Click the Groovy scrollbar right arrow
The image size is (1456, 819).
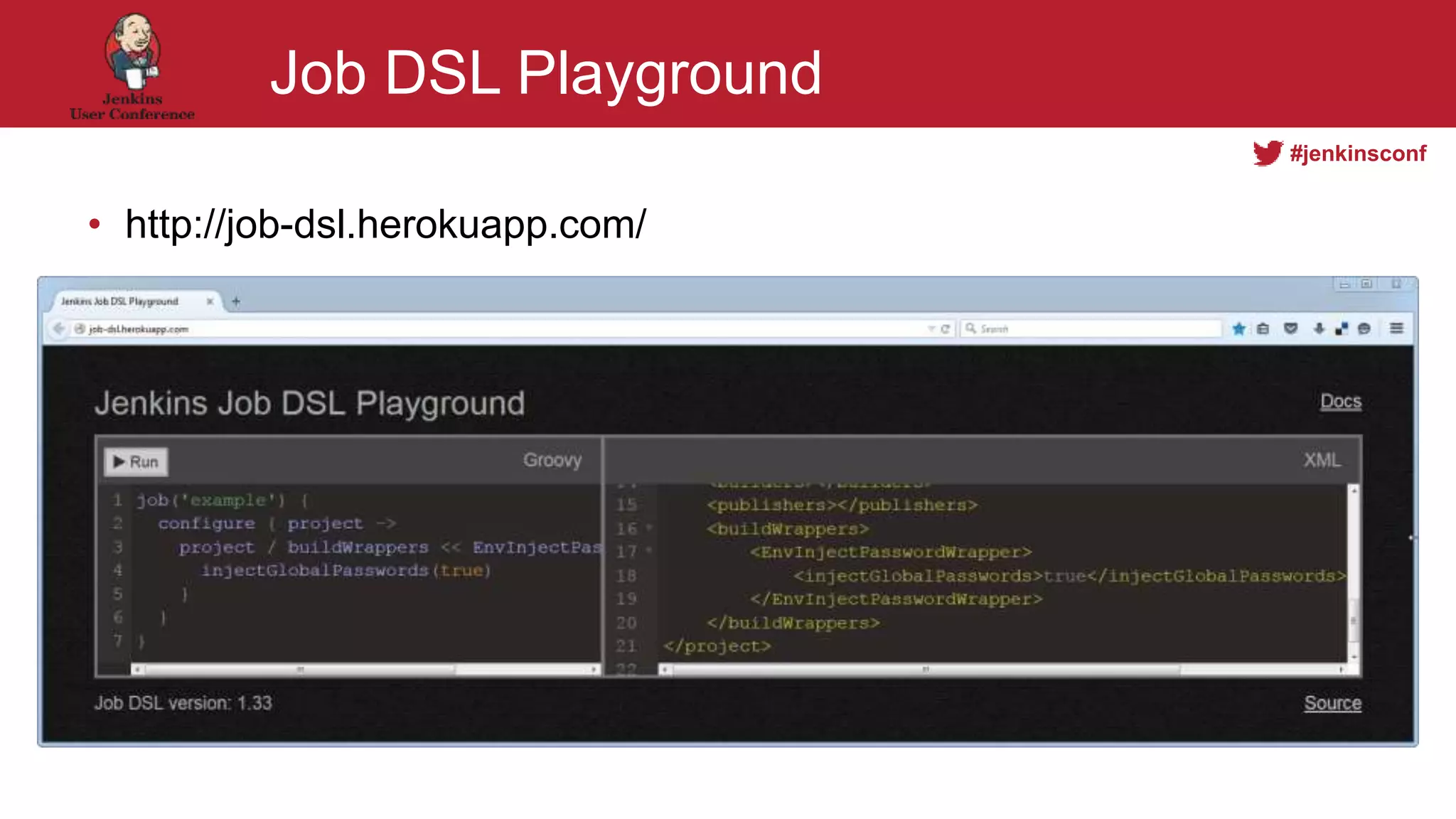click(594, 670)
